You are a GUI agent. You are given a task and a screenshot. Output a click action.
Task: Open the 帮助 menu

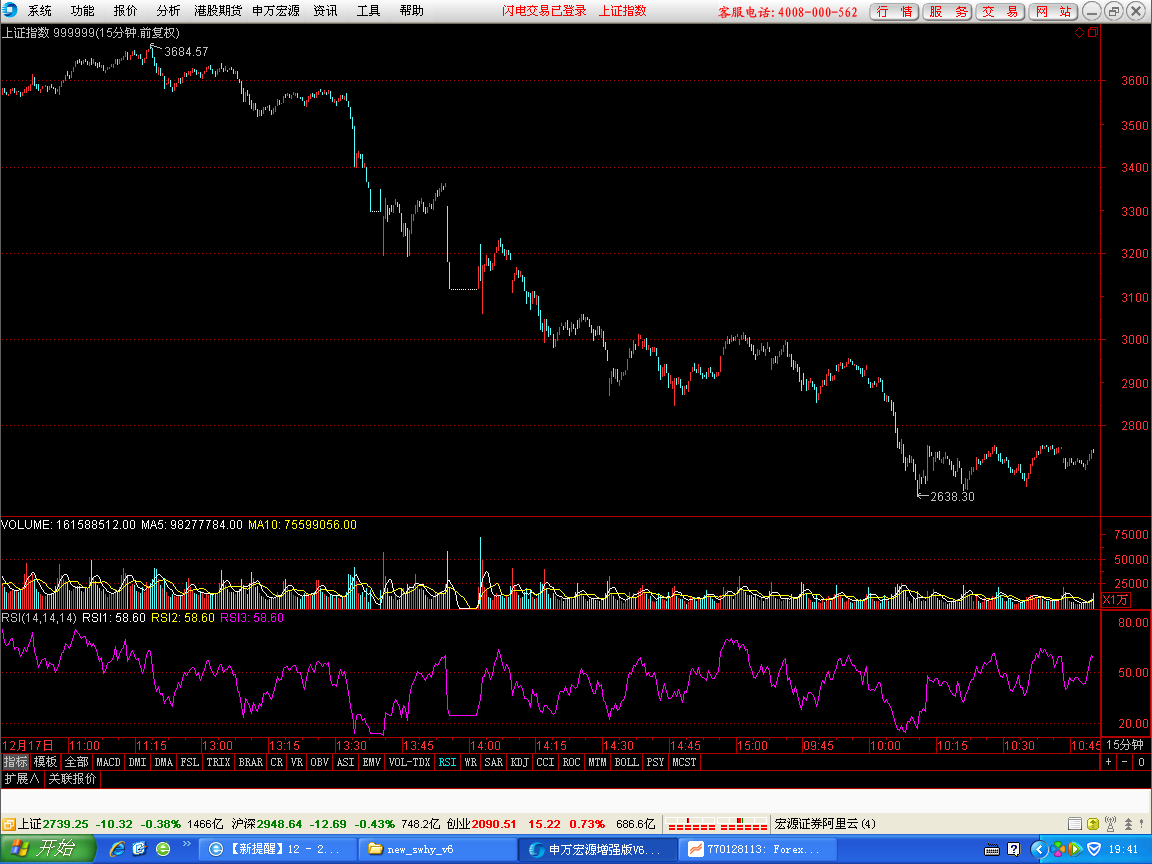pyautogui.click(x=411, y=11)
